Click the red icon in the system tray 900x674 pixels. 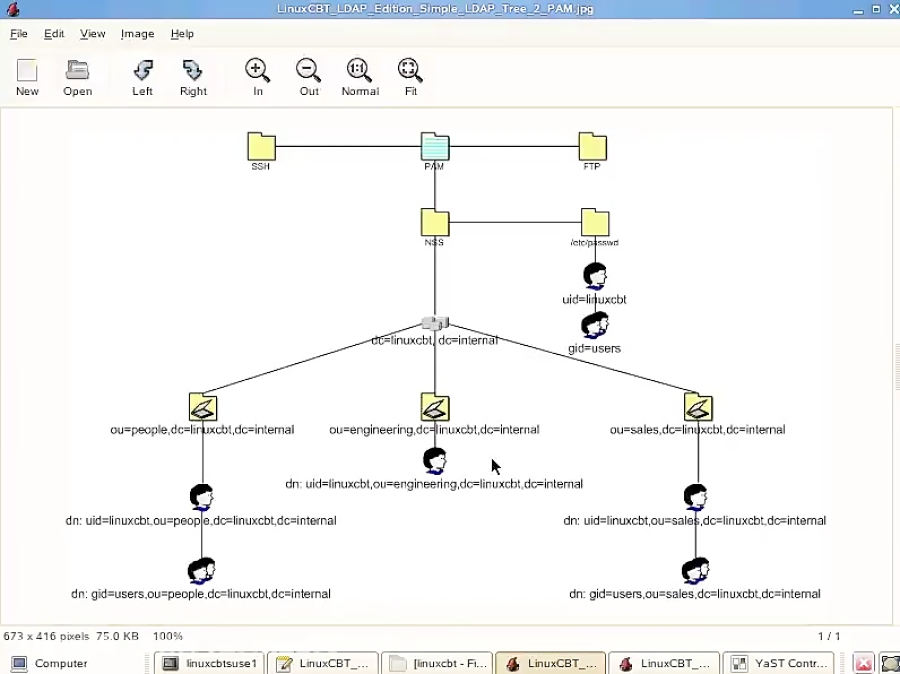(x=864, y=663)
